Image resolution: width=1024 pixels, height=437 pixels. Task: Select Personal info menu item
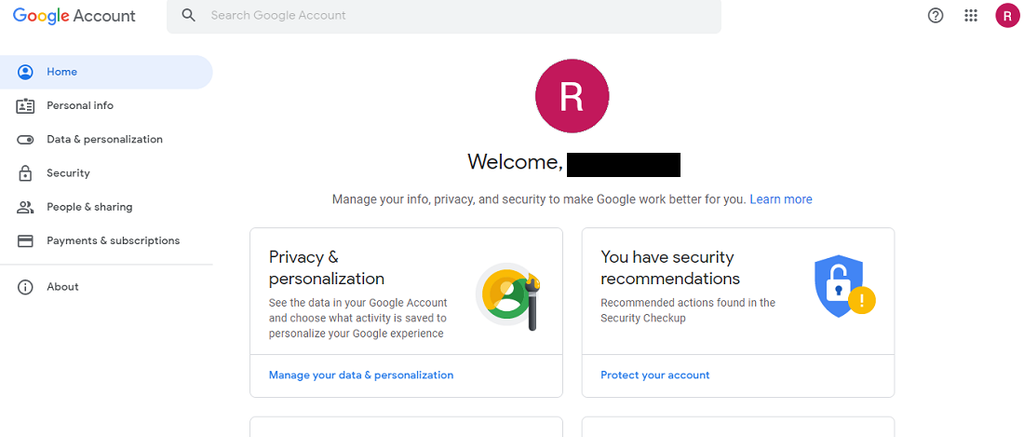(x=80, y=106)
